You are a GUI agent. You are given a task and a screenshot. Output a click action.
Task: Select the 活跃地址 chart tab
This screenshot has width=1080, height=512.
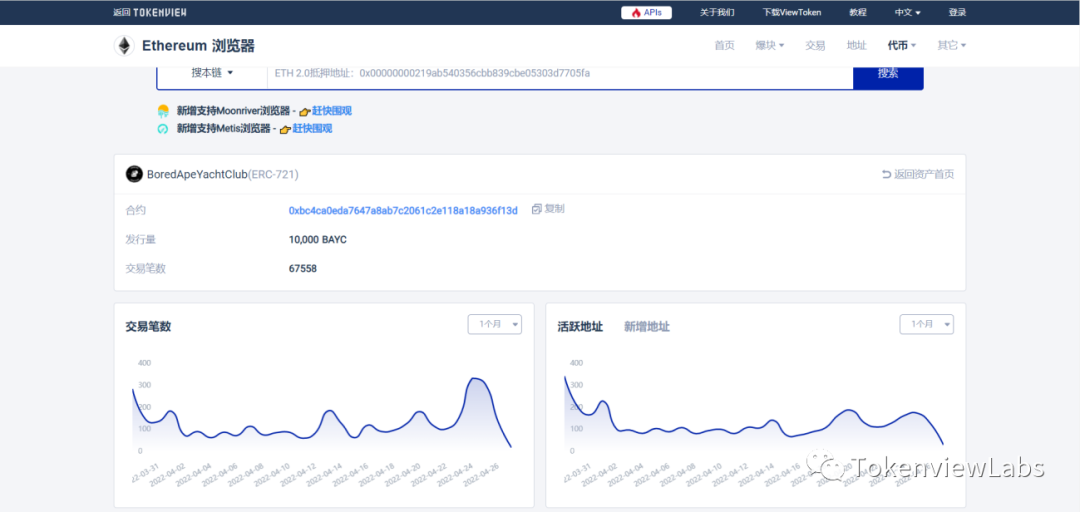tap(580, 327)
